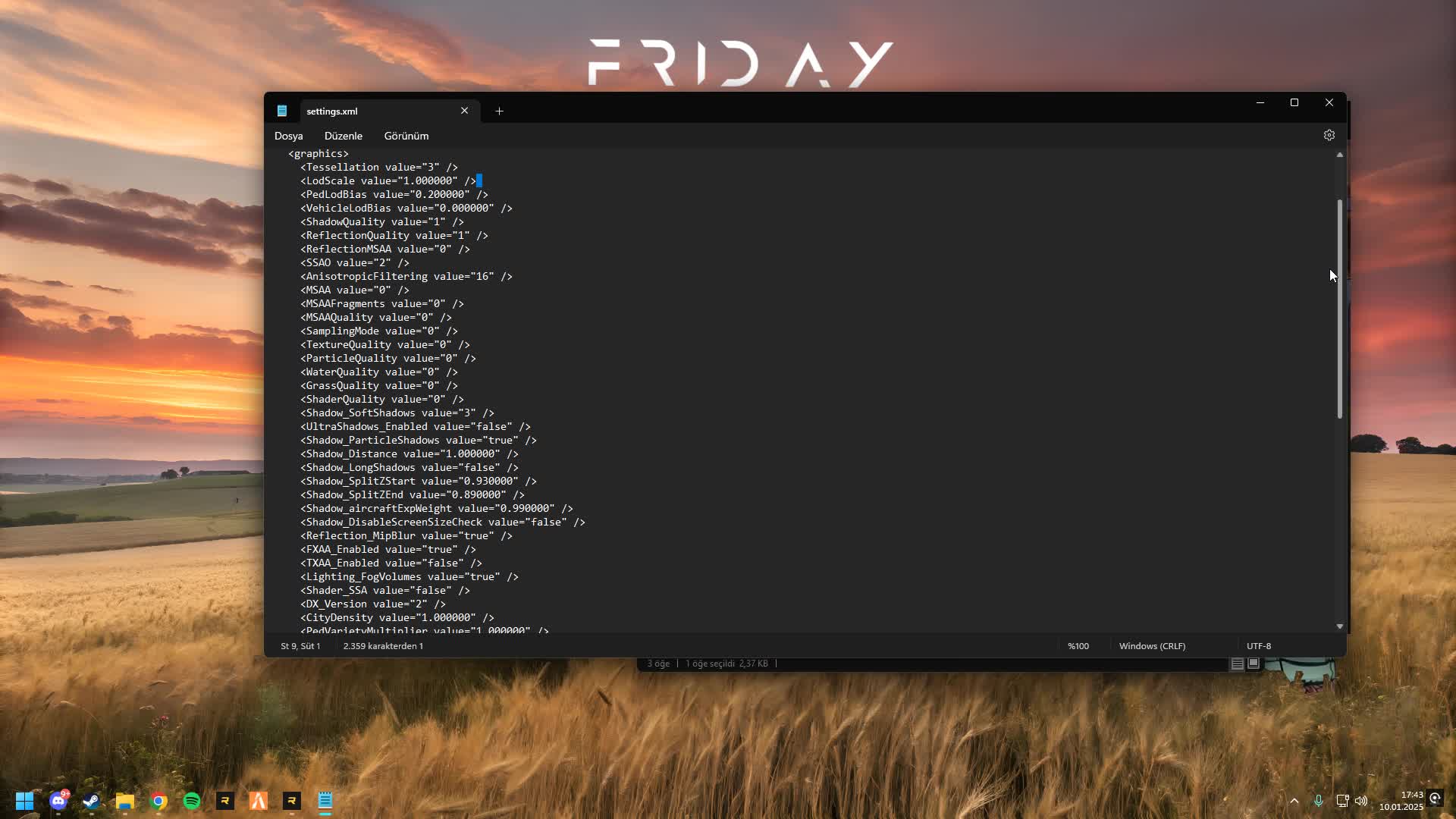Minimize the Notepad window
This screenshot has height=819, width=1456.
pos(1260,102)
